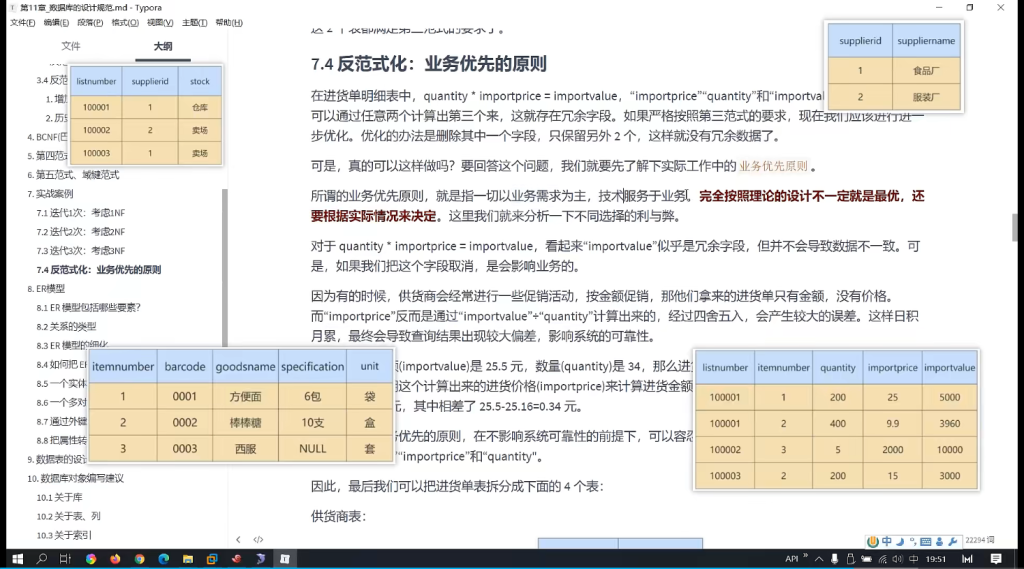The width and height of the screenshot is (1024, 569).
Task: Go to outline item 7.3 迭代3次：考虑3NF
Action: click(80, 251)
